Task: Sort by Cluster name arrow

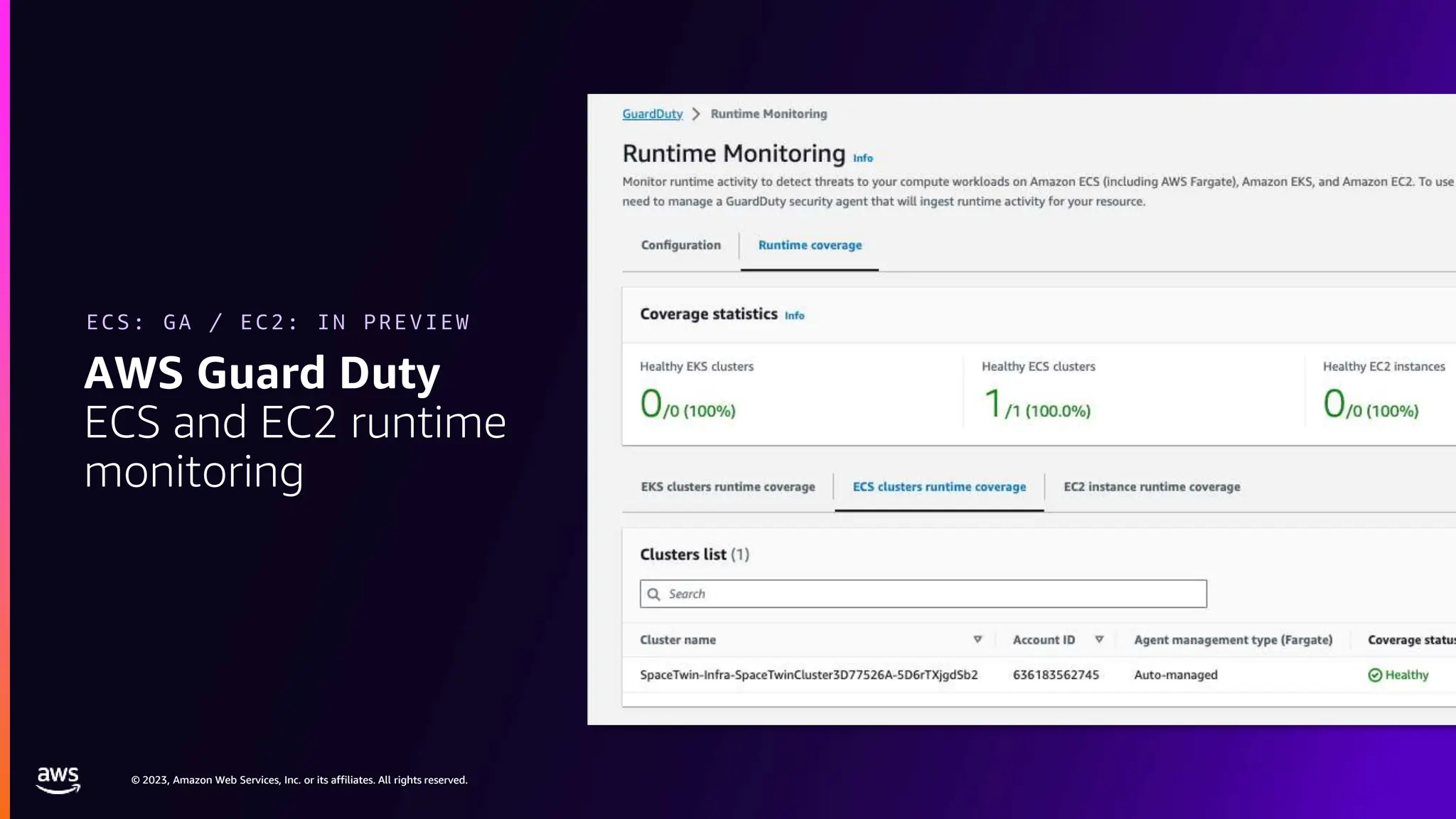Action: (978, 640)
